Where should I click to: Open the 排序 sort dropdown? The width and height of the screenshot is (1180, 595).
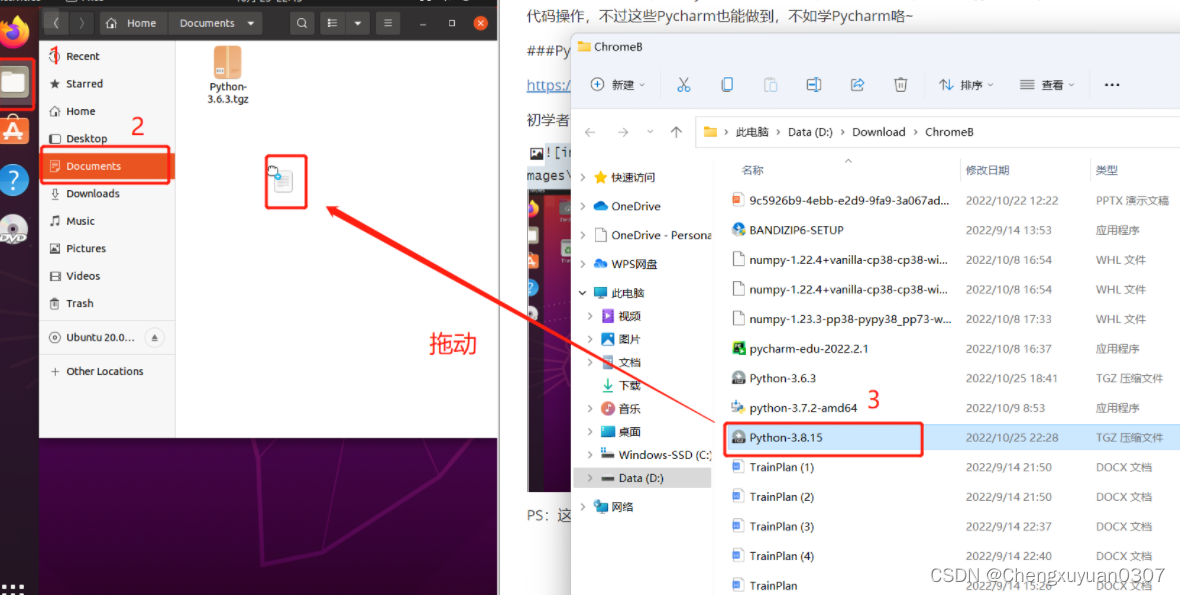point(966,85)
